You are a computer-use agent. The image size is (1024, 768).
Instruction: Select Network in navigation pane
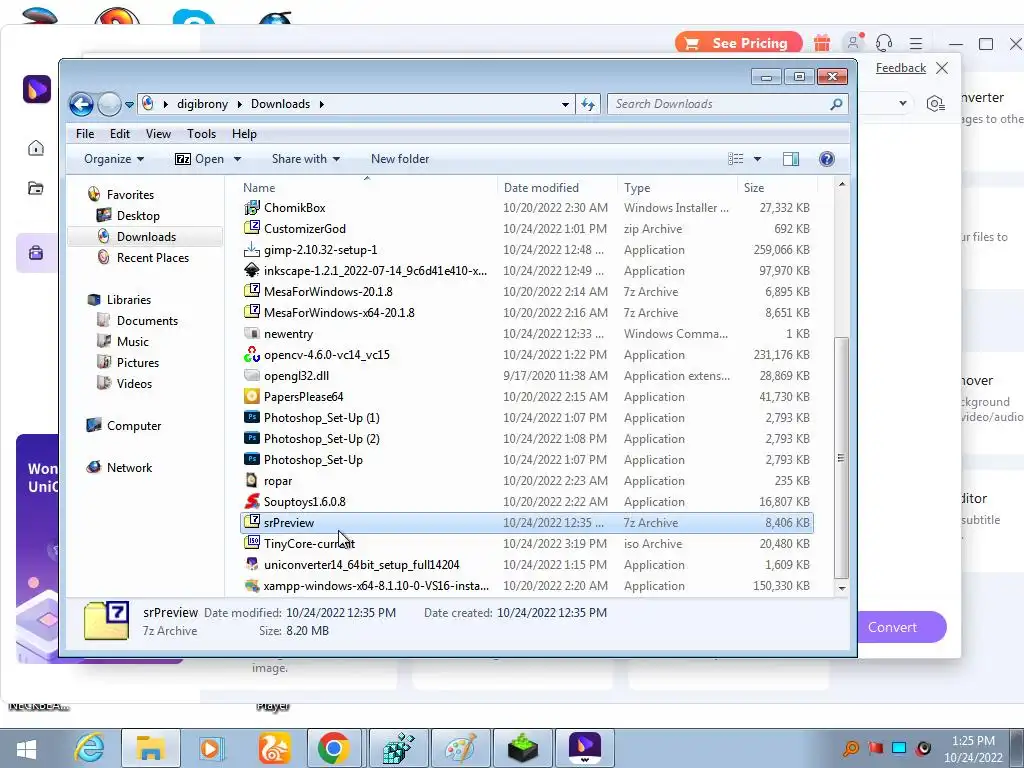129,468
